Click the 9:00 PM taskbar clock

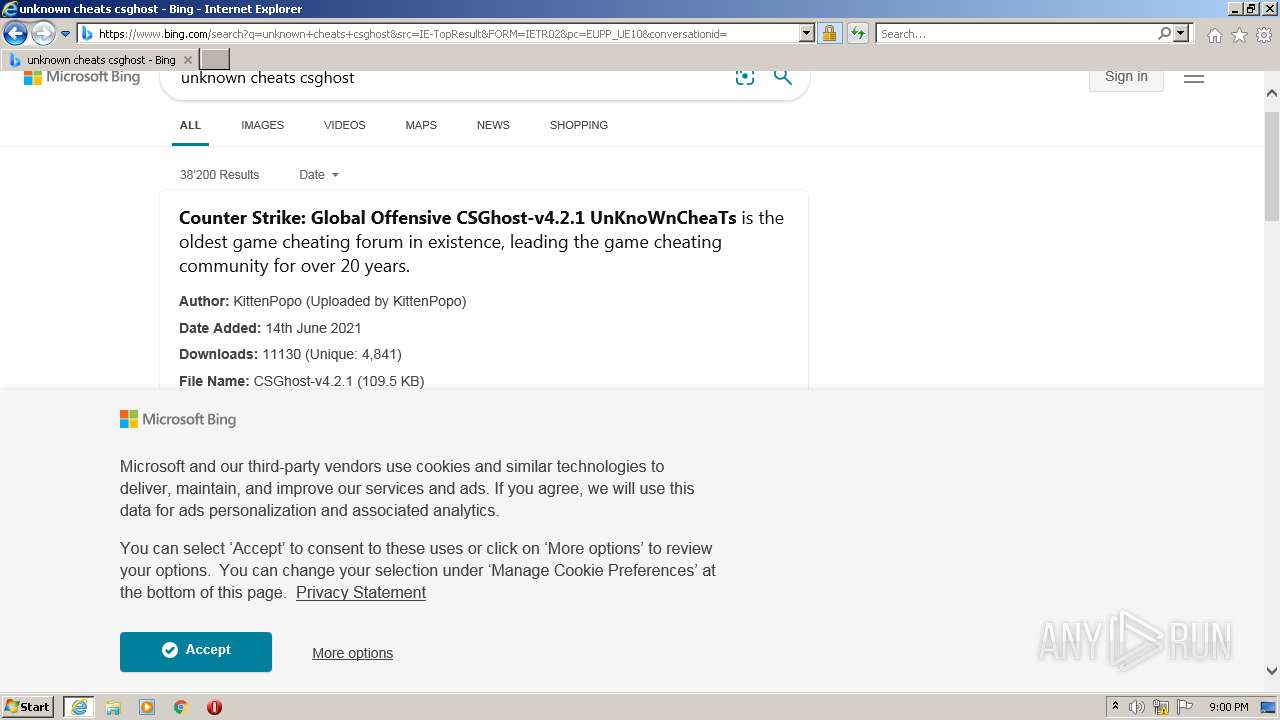coord(1228,707)
